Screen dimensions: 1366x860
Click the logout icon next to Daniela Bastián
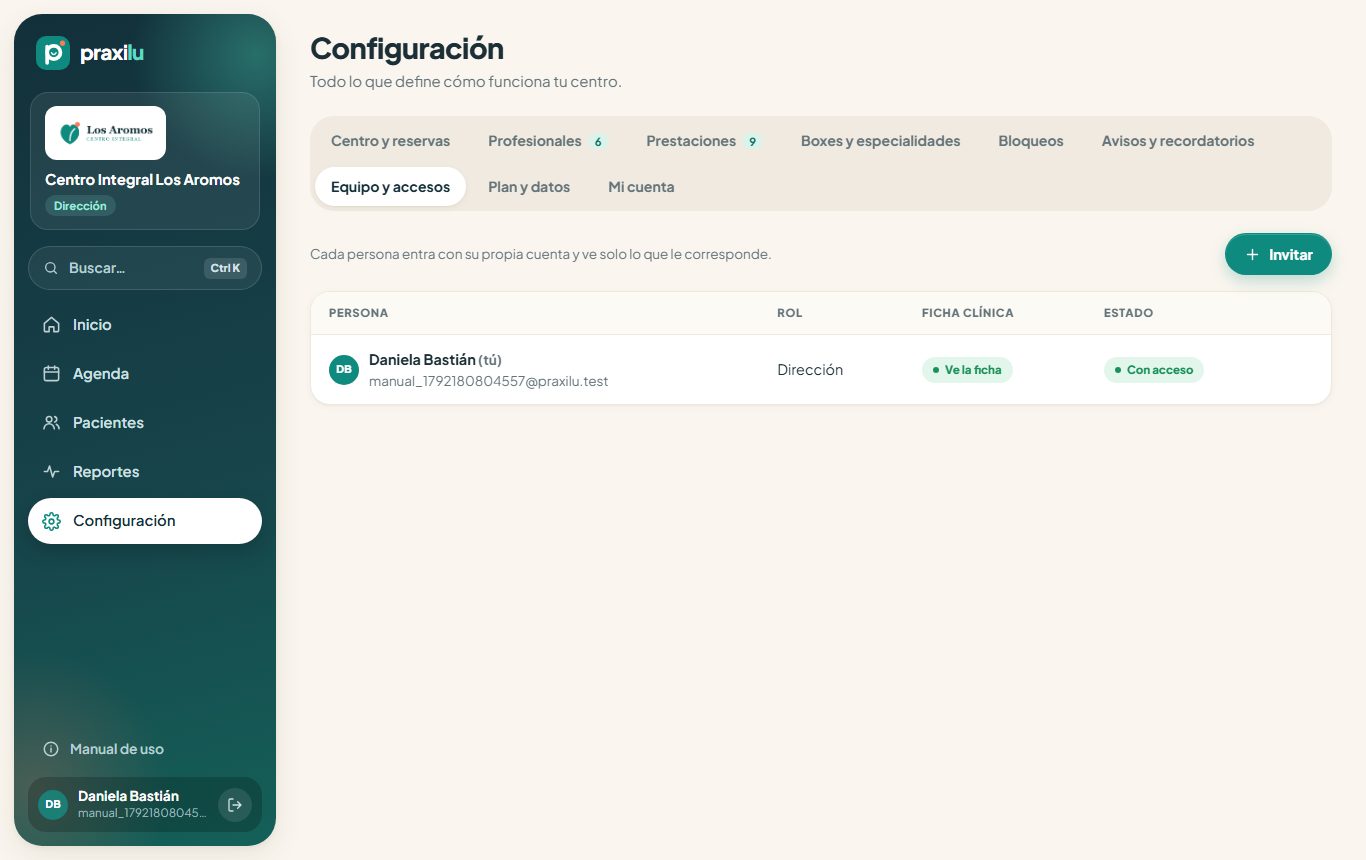tap(235, 805)
